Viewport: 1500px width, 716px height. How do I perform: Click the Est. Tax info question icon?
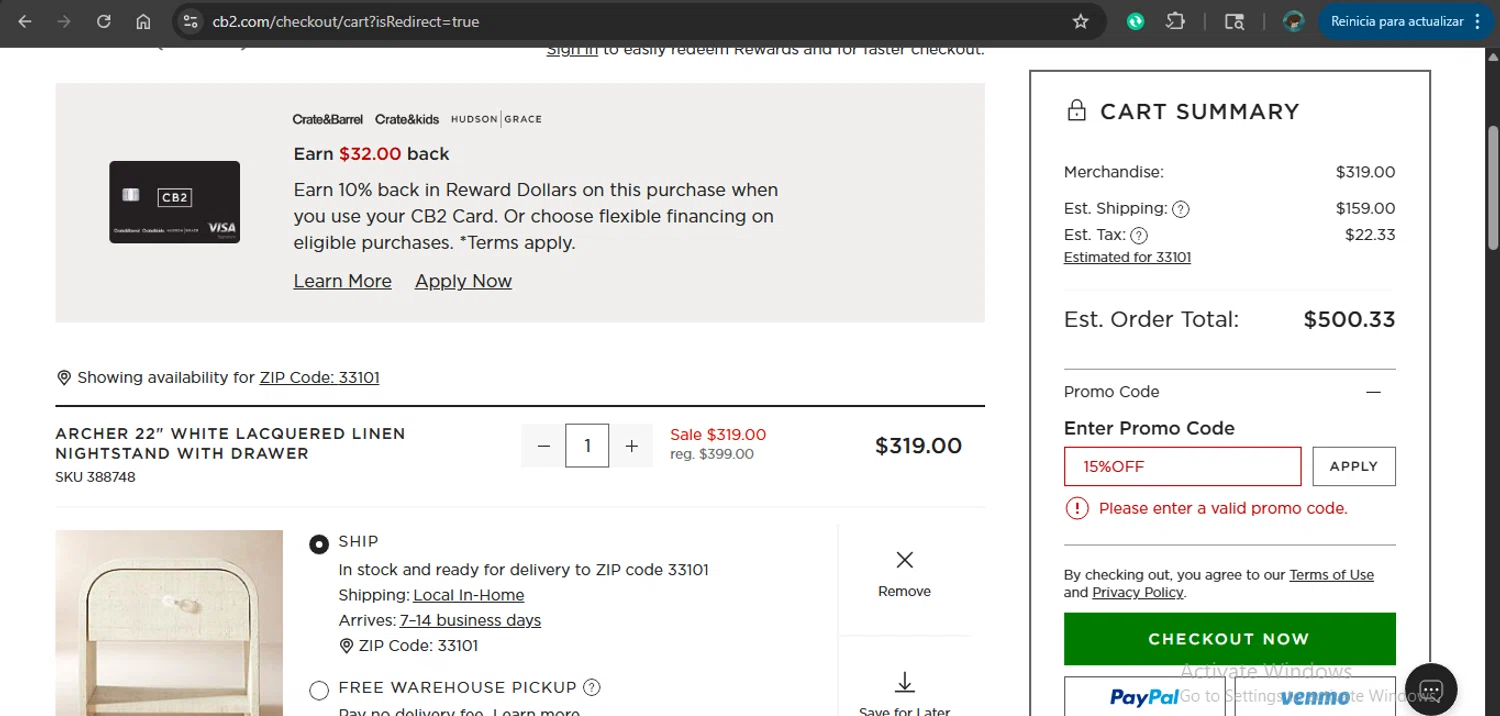tap(1138, 236)
